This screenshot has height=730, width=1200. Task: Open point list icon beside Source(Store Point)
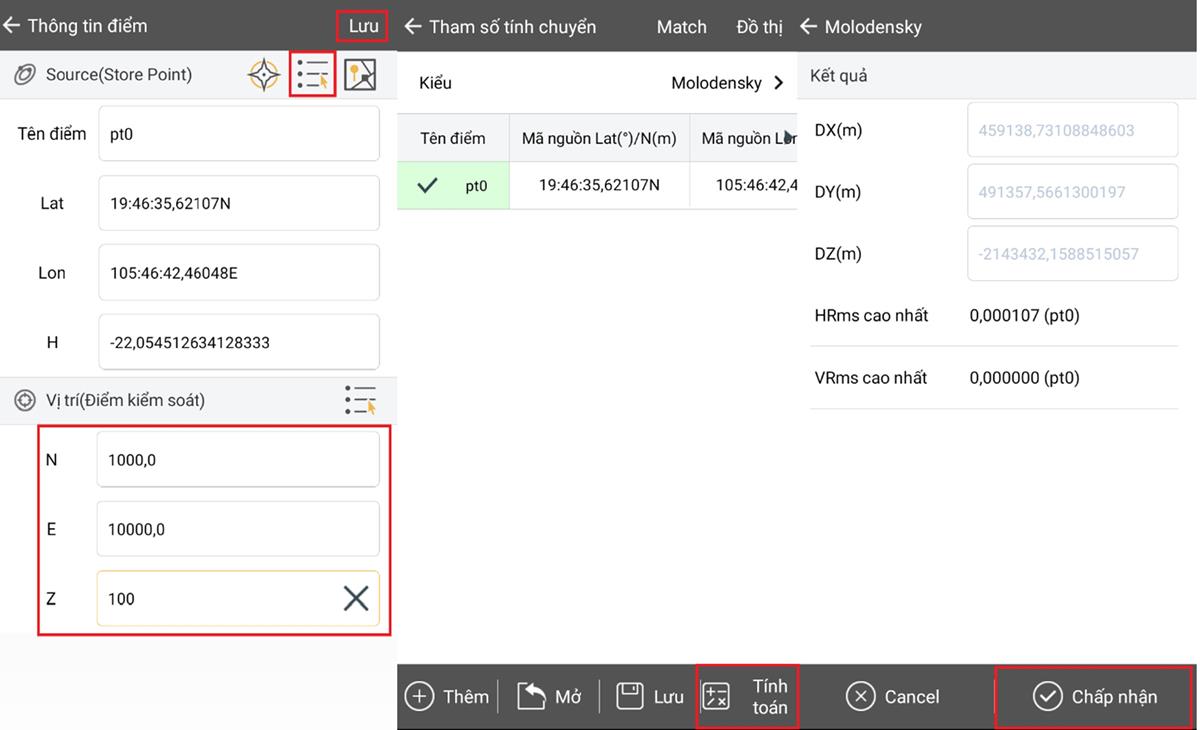[x=312, y=75]
